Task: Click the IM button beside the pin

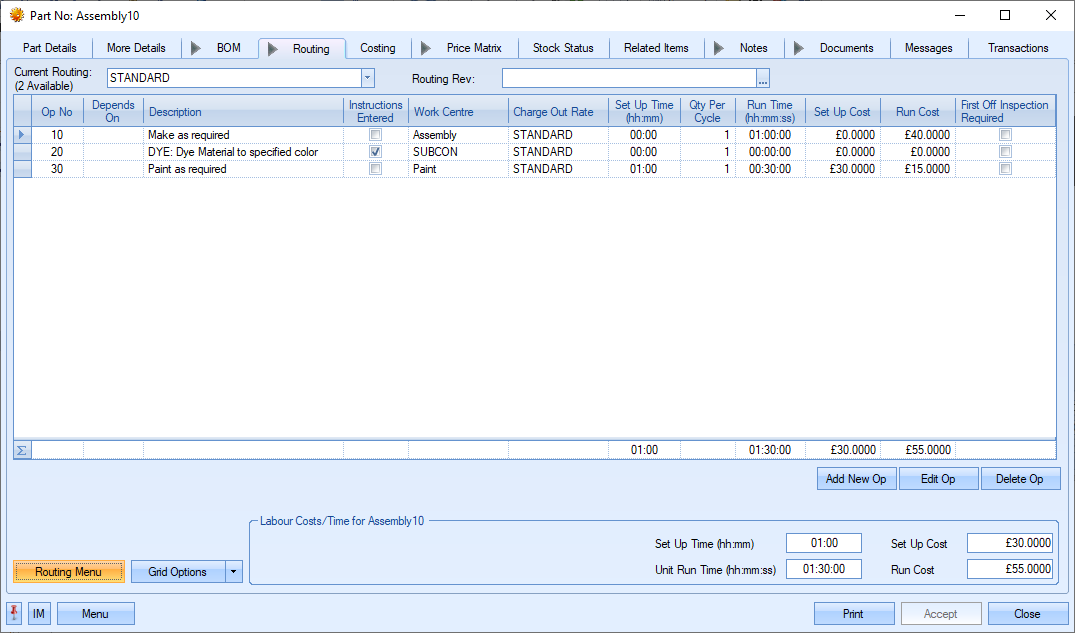Action: 39,613
